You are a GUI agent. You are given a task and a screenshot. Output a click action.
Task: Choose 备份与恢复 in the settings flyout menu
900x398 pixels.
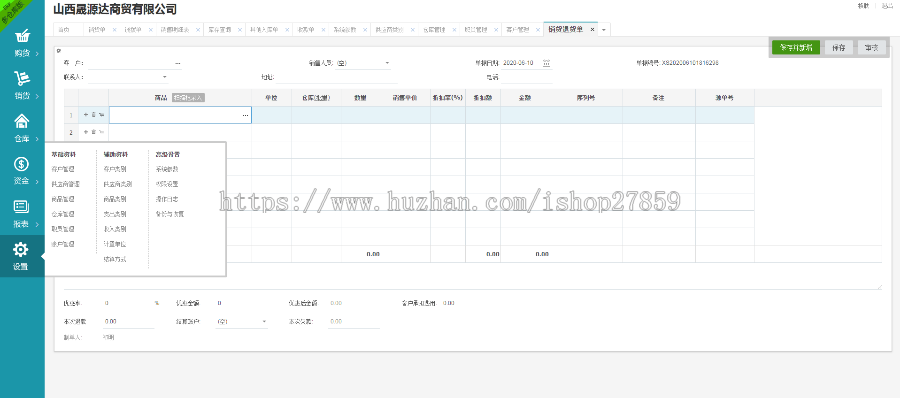170,214
